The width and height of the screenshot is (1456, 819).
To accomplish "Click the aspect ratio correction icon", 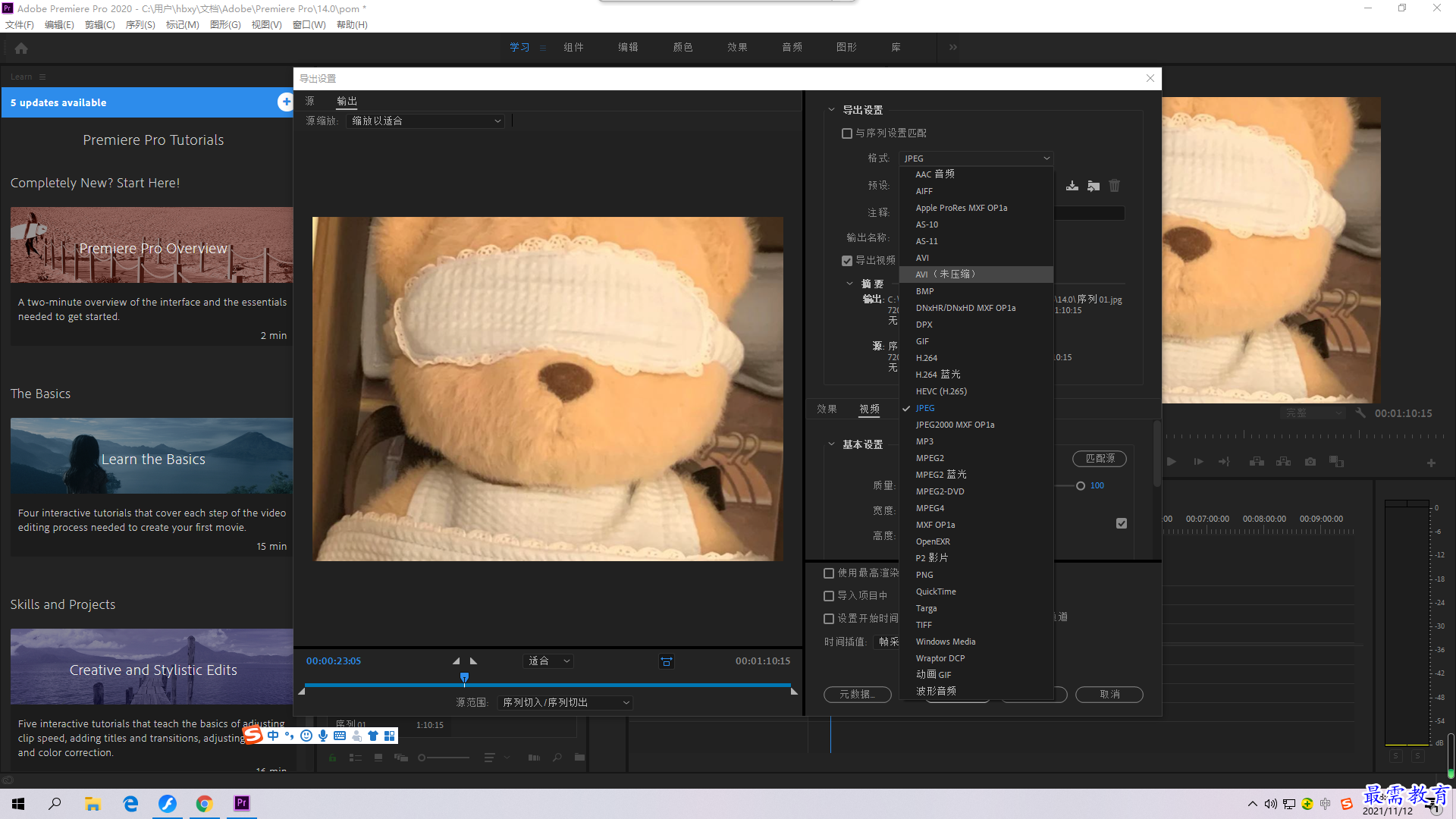I will click(x=667, y=661).
